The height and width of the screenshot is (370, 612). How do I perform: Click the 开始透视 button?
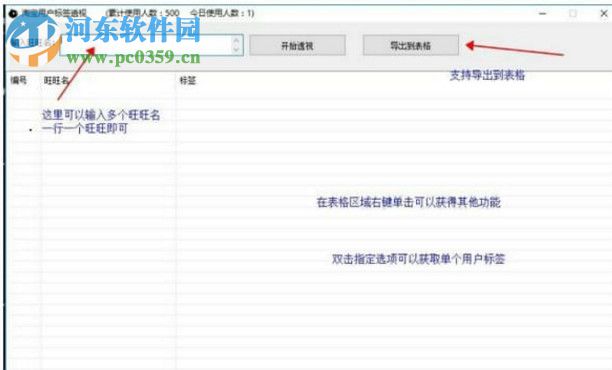[x=297, y=45]
